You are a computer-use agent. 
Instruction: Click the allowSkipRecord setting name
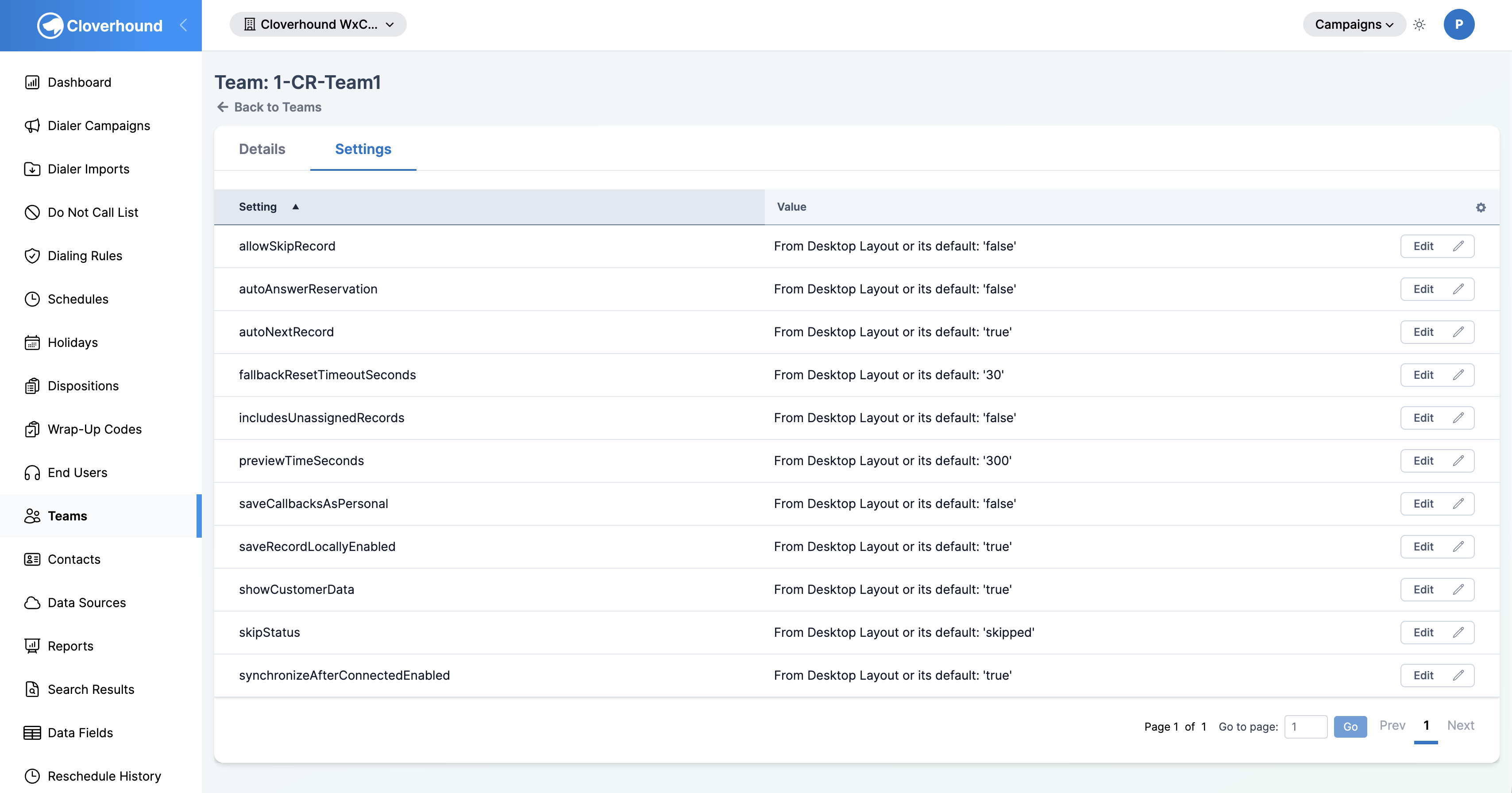(287, 246)
